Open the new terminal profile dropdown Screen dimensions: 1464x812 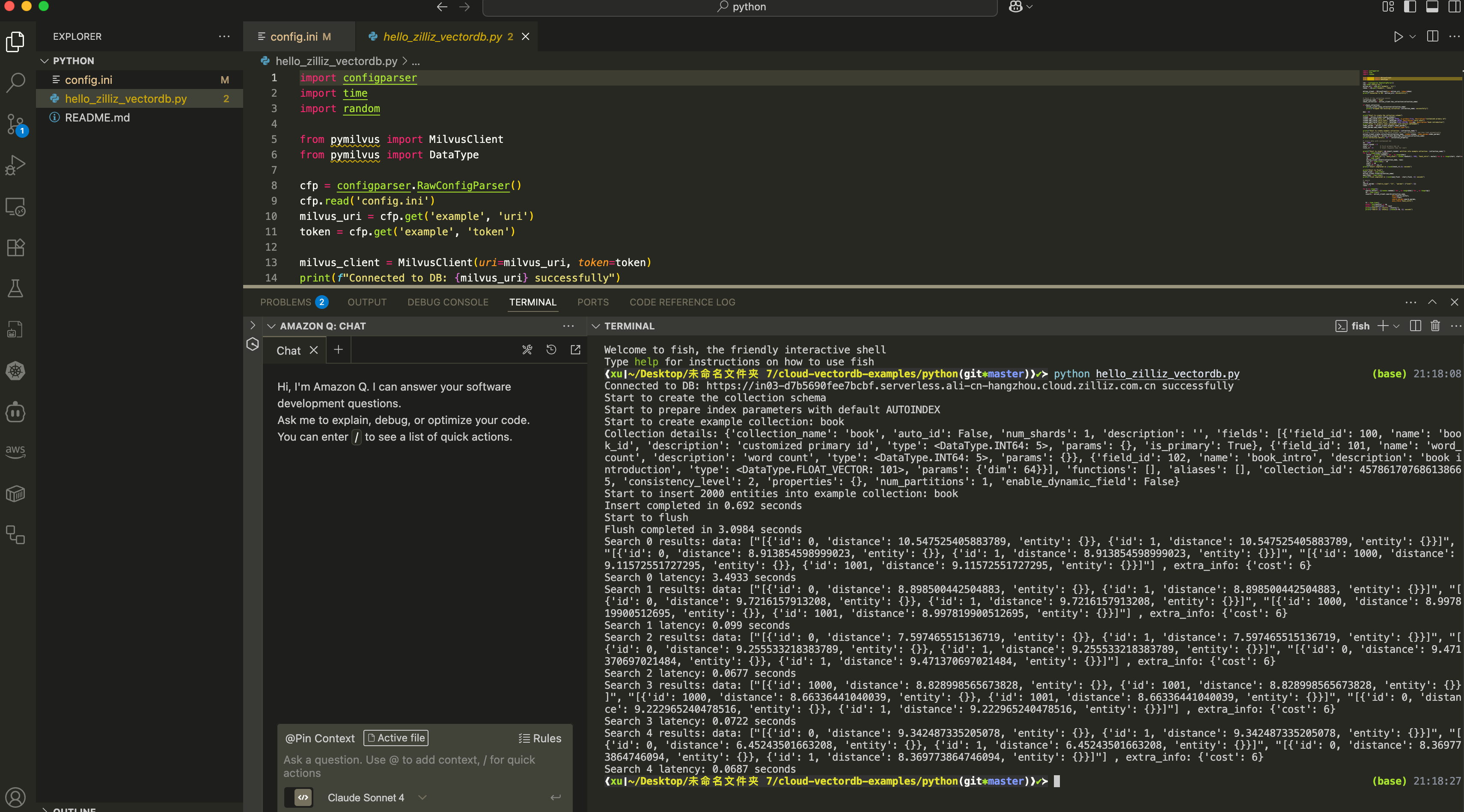coord(1396,326)
